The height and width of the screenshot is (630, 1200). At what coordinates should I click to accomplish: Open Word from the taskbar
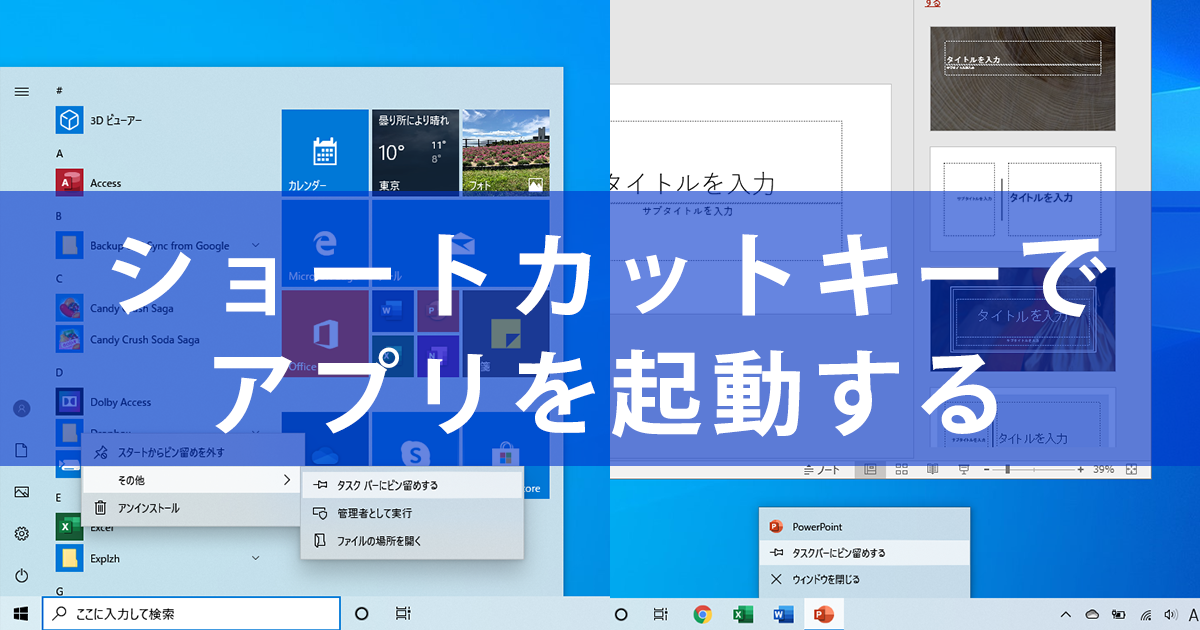click(x=783, y=614)
